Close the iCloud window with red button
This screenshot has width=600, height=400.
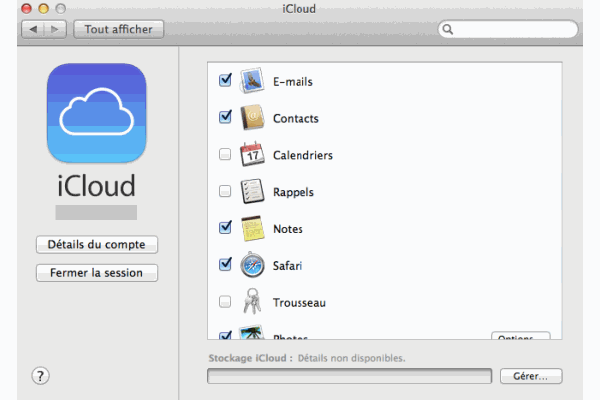pyautogui.click(x=26, y=8)
